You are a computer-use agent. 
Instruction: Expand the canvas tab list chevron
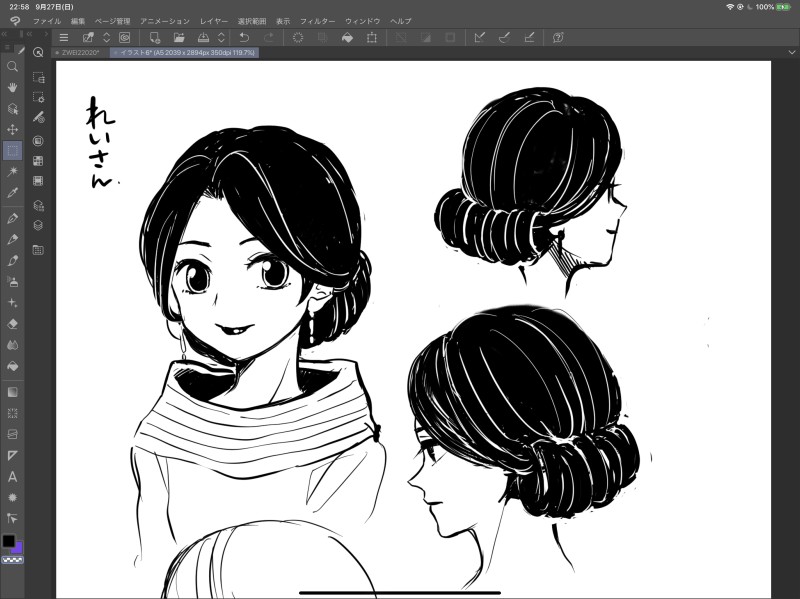pos(792,52)
